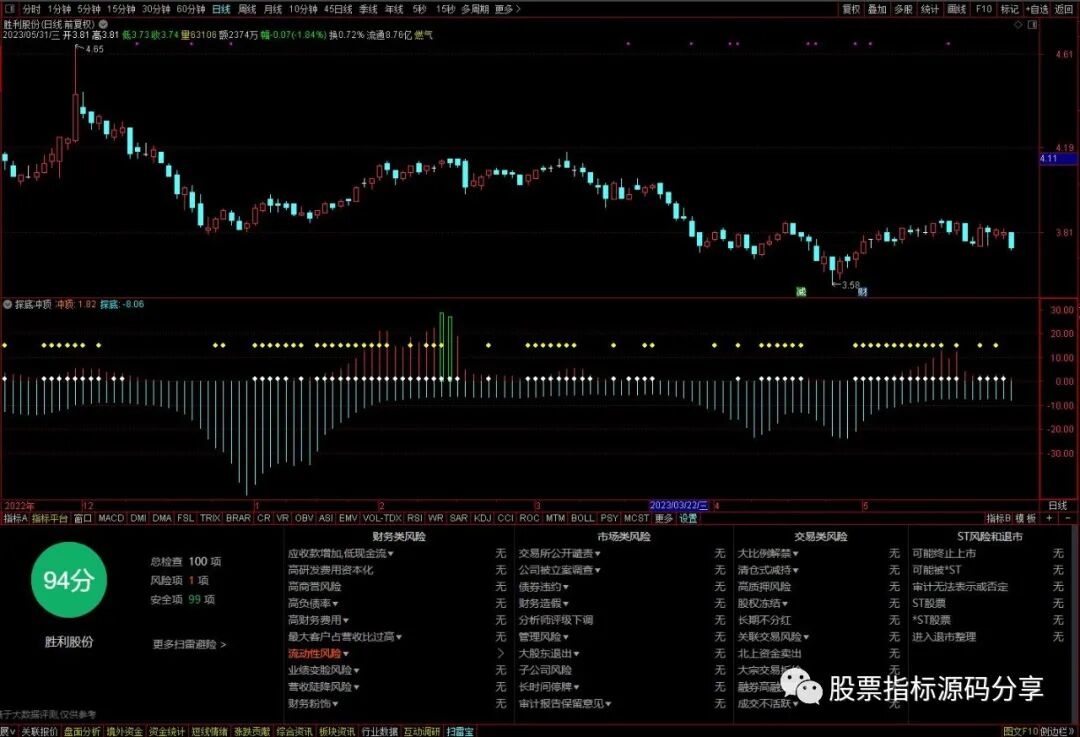Viewport: 1080px width, 737px height.
Task: Open 多周期 multi-period view
Action: coord(475,9)
